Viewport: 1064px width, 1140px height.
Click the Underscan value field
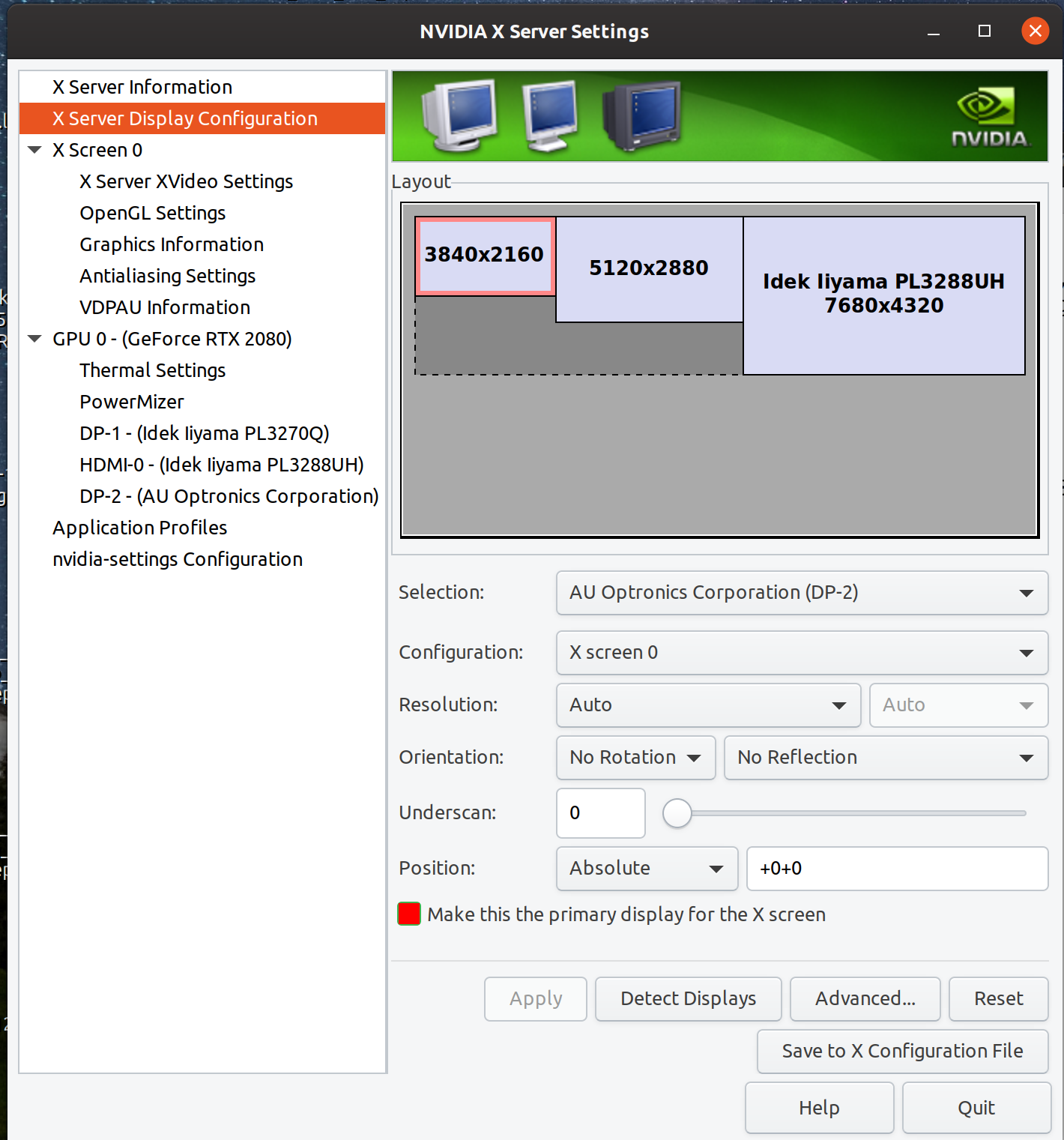[x=601, y=813]
